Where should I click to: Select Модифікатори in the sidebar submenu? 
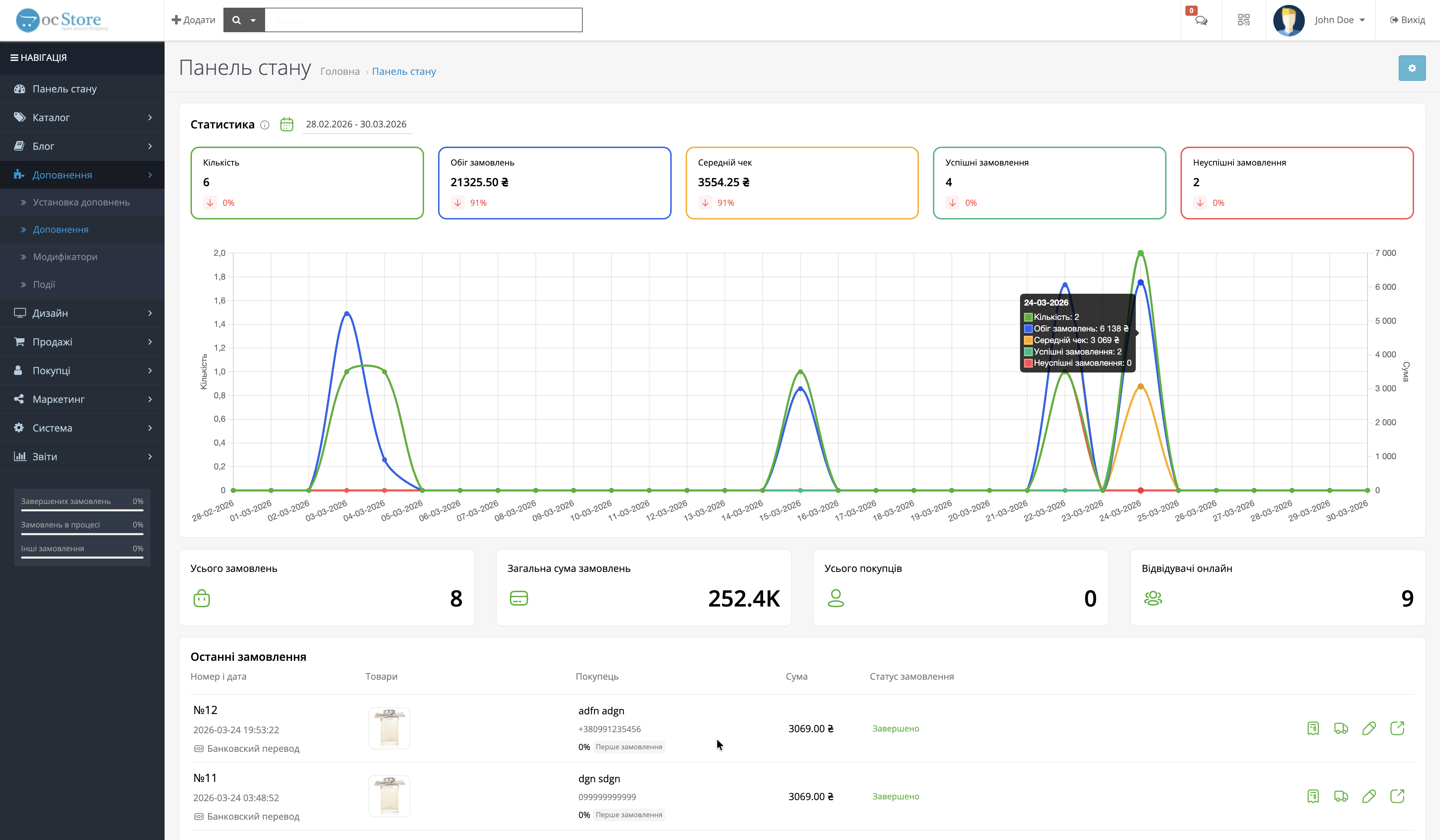tap(65, 257)
